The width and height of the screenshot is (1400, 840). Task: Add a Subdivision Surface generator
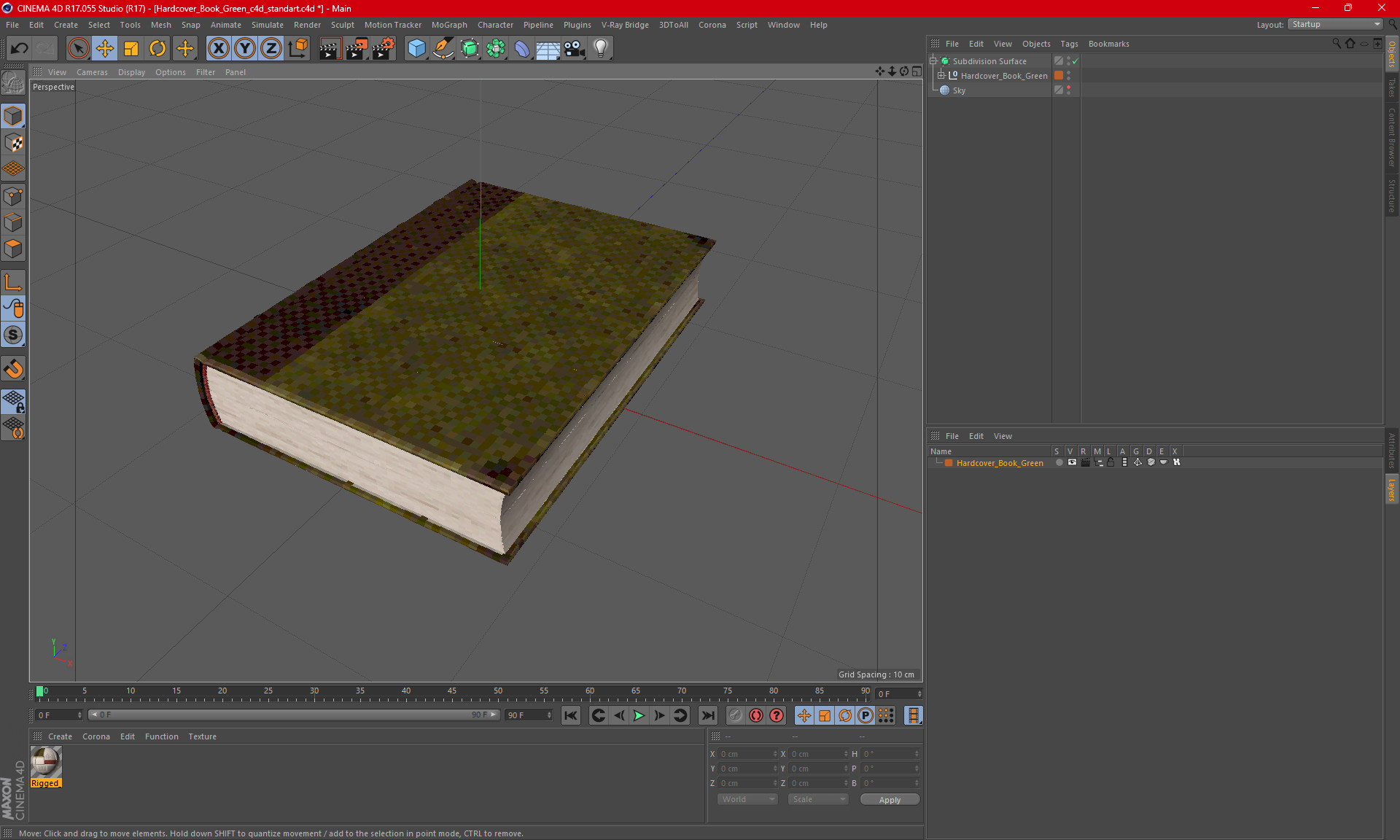click(x=470, y=49)
